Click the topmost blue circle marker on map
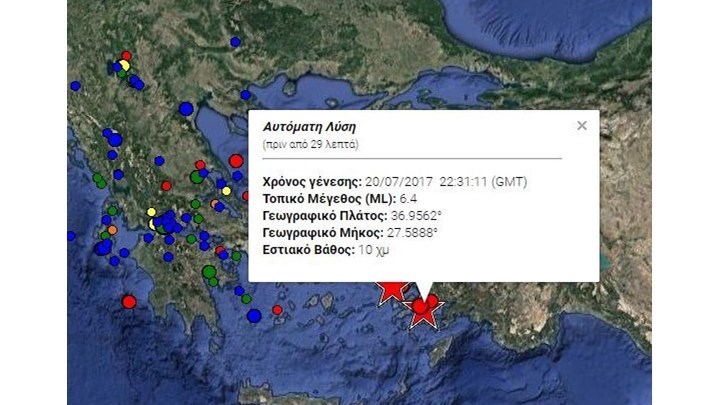The height and width of the screenshot is (405, 720). pos(235,42)
